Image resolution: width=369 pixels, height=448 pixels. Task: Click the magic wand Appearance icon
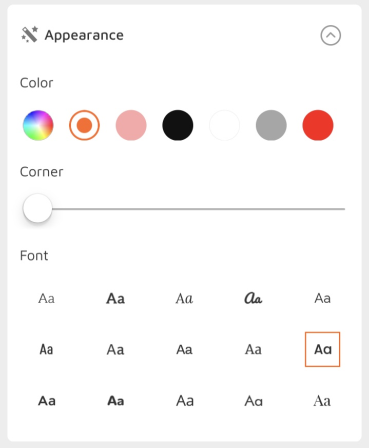pos(29,35)
